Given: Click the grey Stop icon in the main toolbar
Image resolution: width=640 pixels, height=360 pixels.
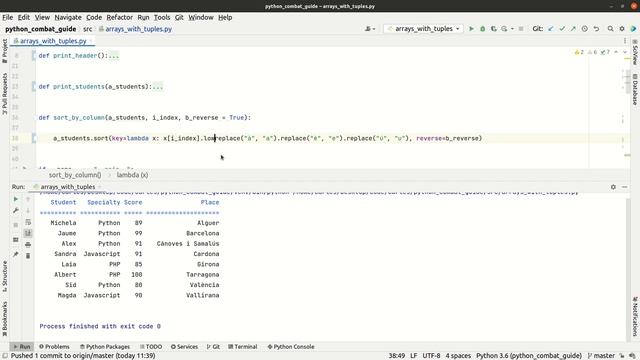Looking at the screenshot, I should point(521,29).
